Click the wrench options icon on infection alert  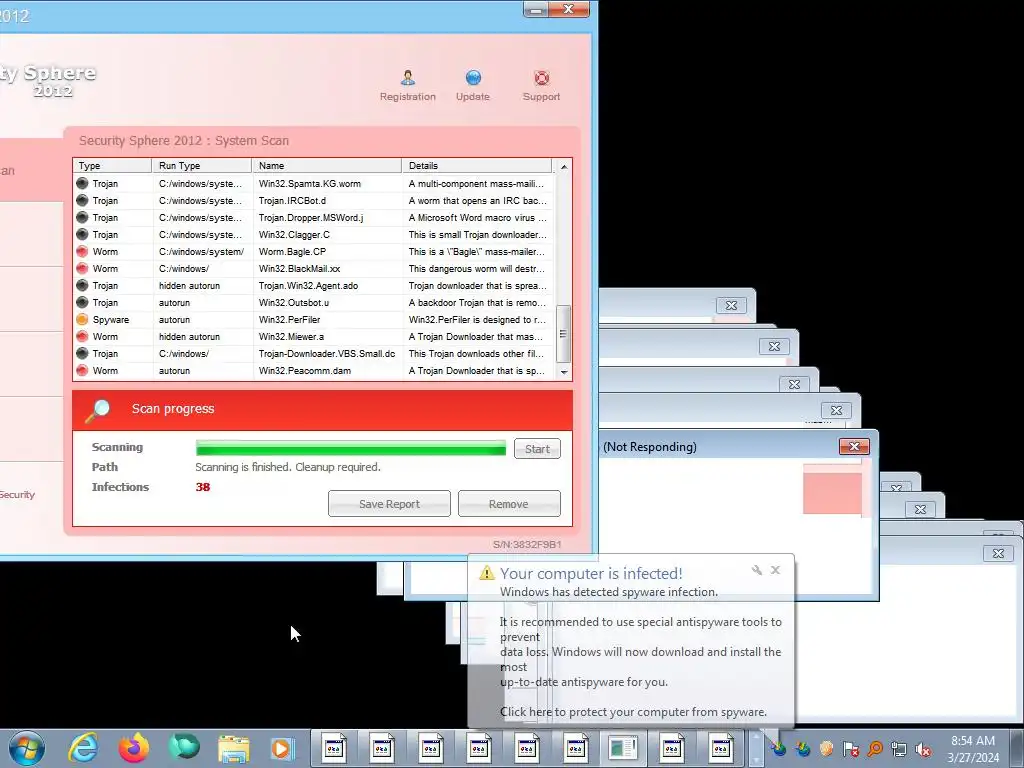pos(757,570)
